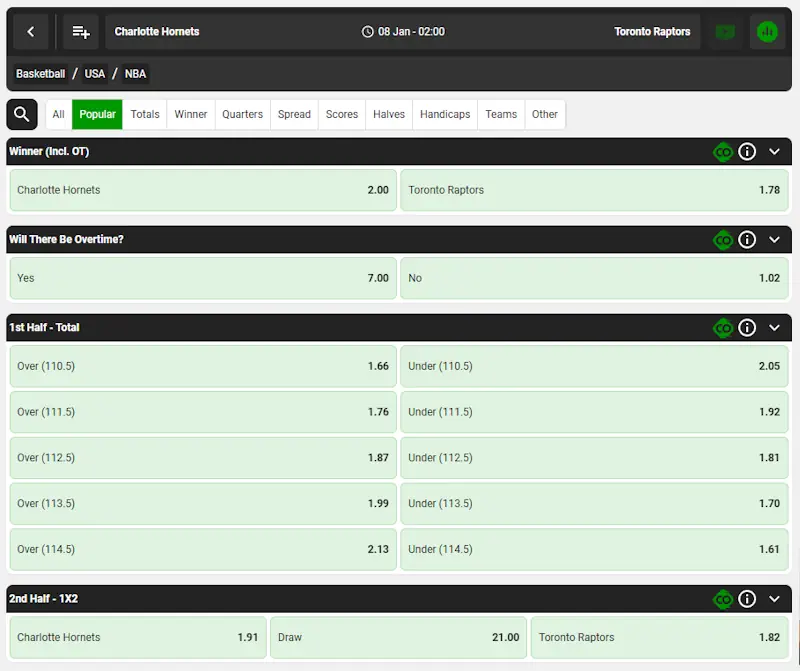Open the Basketball breadcrumb link

click(40, 73)
